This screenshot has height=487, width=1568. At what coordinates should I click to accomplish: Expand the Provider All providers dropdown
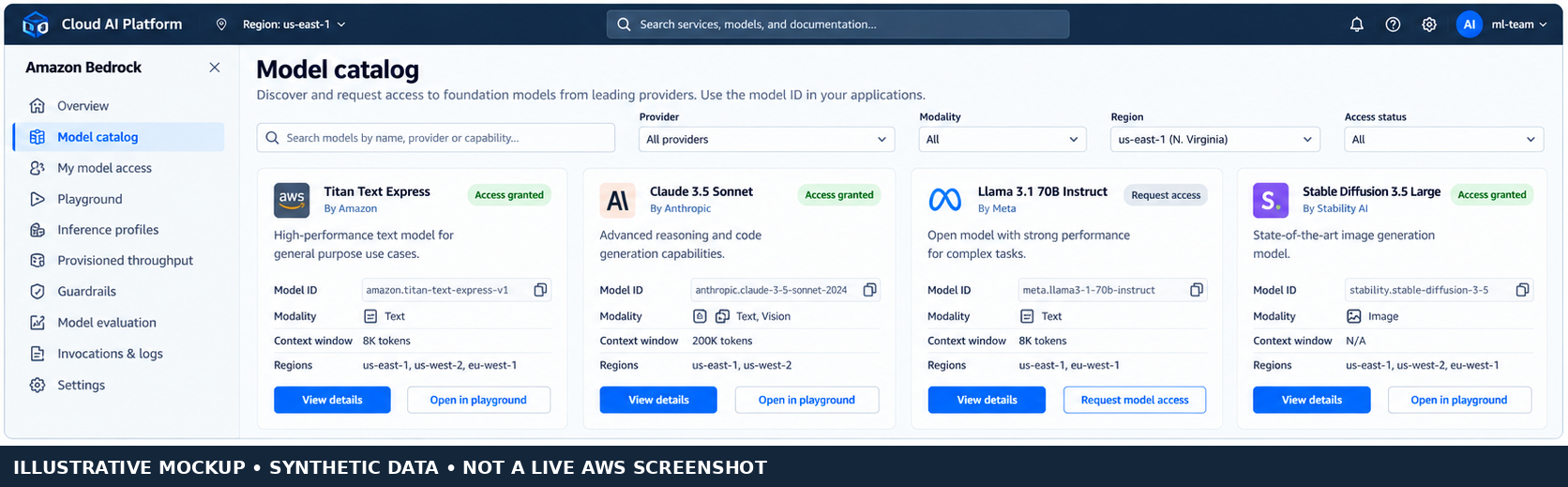pos(766,139)
